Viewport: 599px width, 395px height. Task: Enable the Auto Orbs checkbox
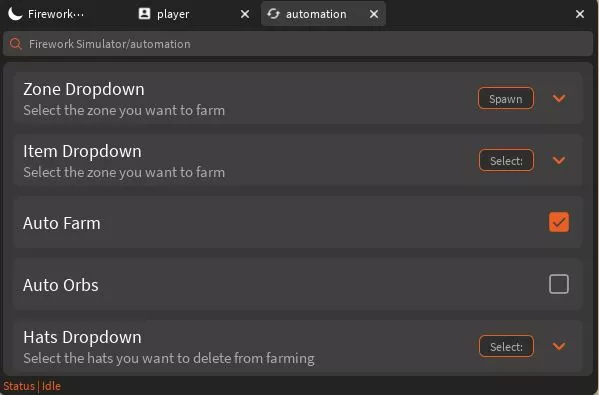[x=559, y=284]
